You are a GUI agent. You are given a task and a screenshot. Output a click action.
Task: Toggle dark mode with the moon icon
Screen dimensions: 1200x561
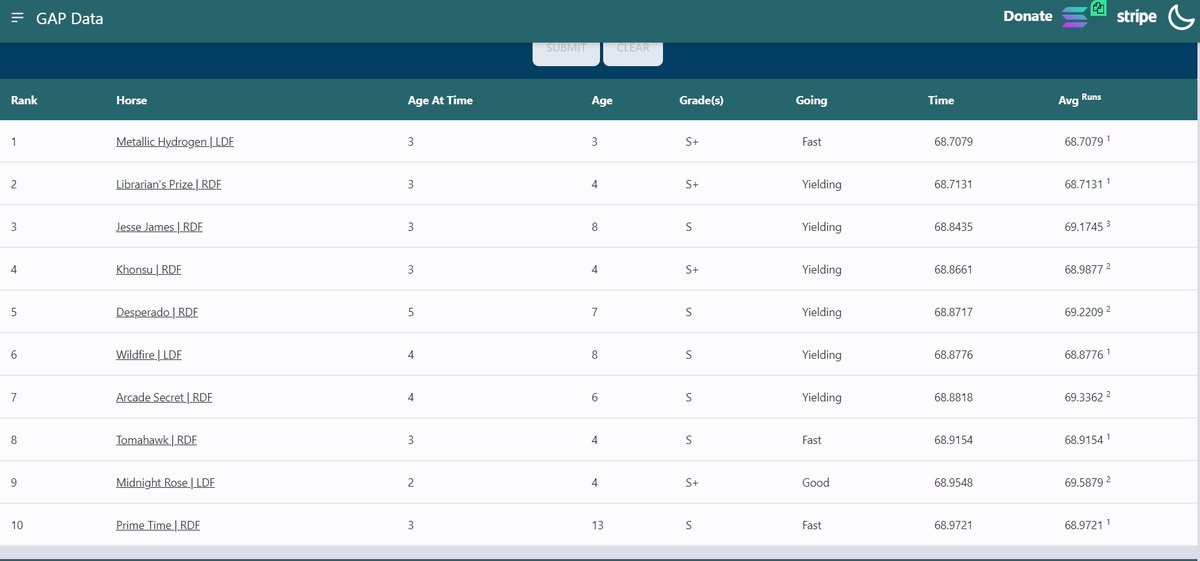tap(1182, 16)
